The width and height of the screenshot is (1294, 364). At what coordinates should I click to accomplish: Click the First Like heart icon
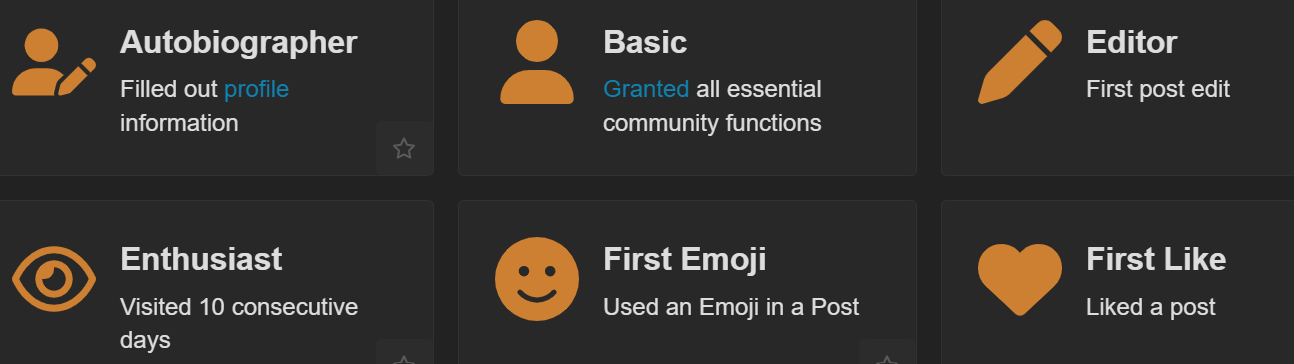point(1019,279)
